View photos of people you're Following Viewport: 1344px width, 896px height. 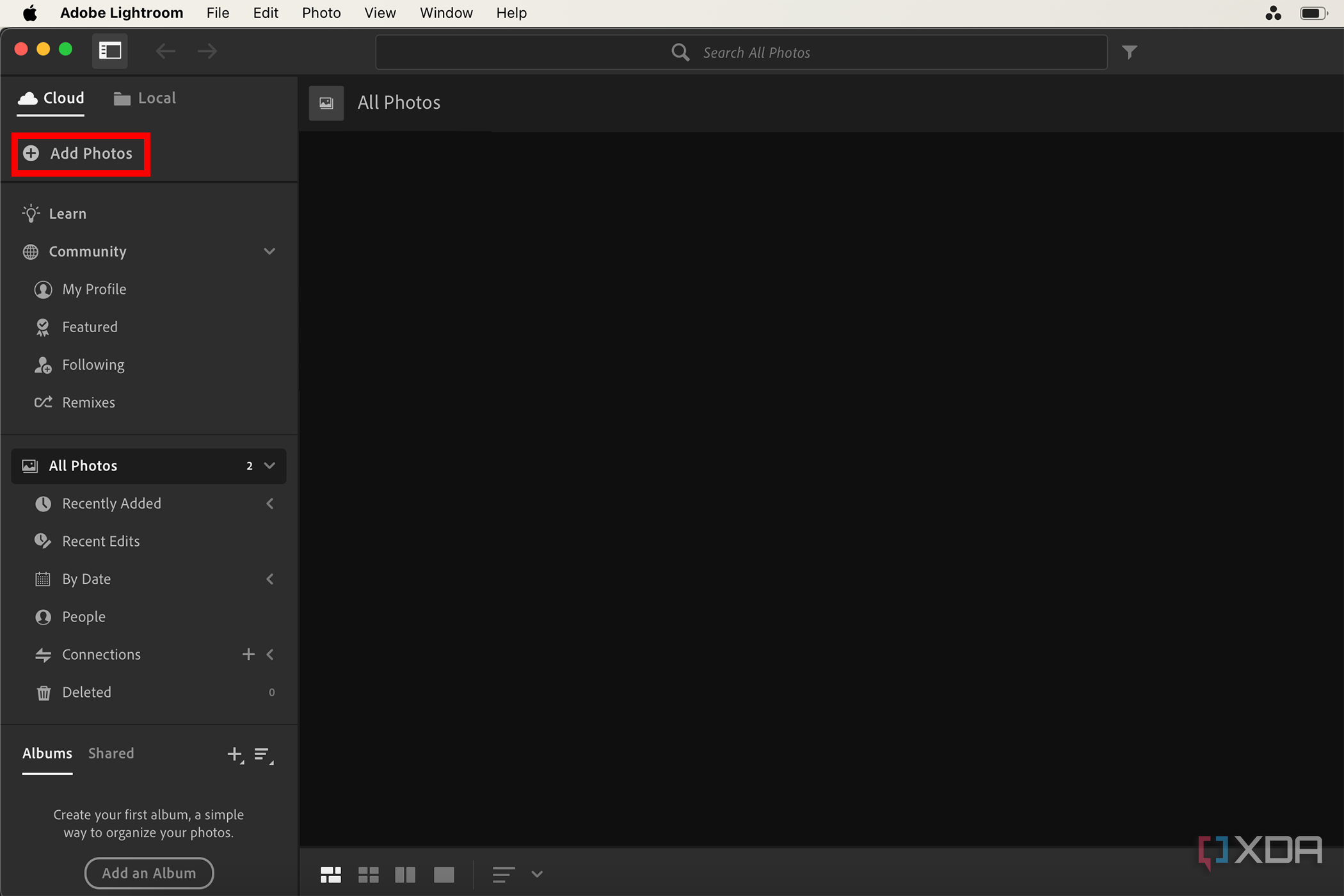pyautogui.click(x=93, y=364)
